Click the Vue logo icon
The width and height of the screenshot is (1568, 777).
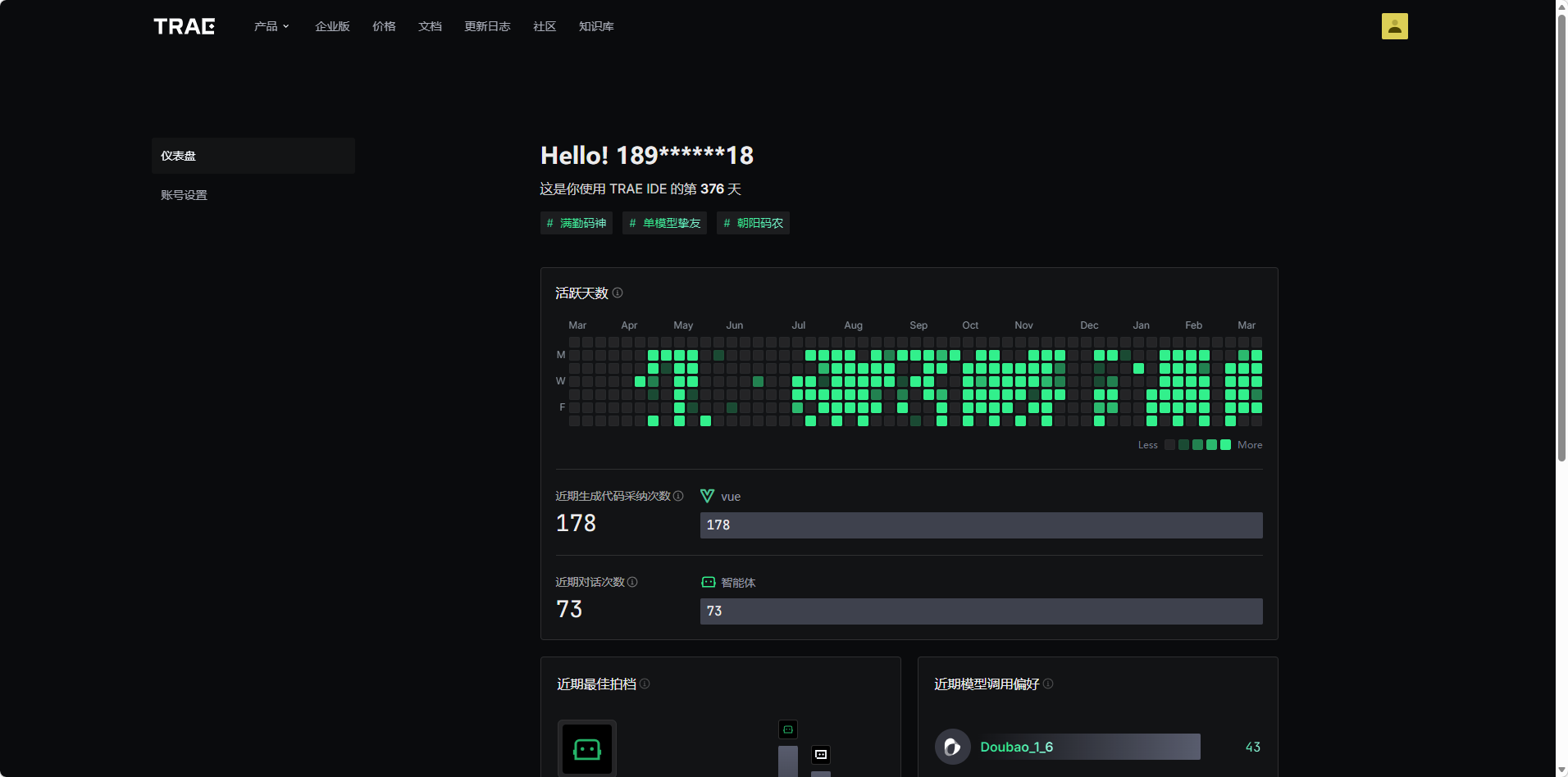[707, 496]
